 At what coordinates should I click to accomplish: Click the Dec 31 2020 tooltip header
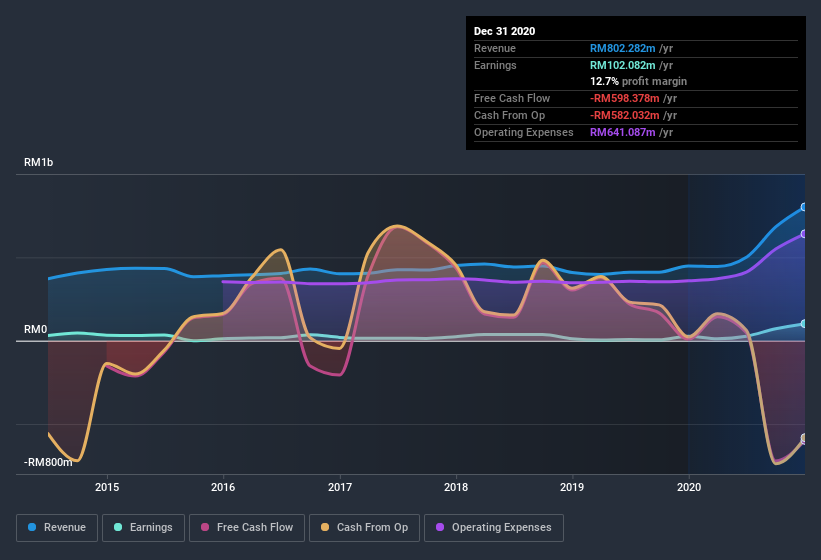505,31
